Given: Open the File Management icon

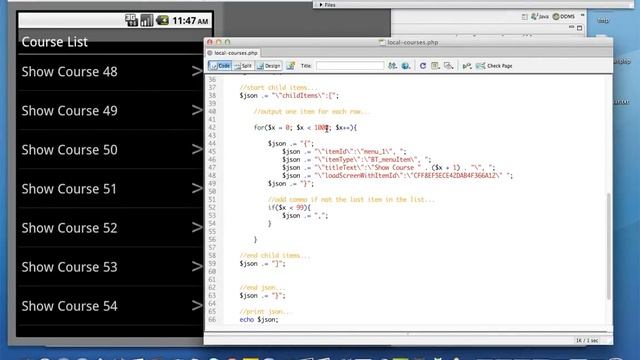Looking at the screenshot, I should tap(392, 66).
